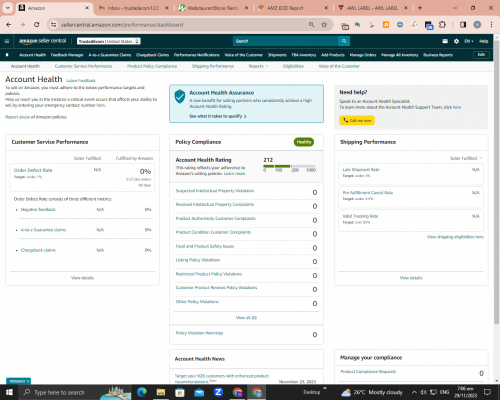
Task: Open Microsoft Edge from the taskbar
Action: point(141,392)
